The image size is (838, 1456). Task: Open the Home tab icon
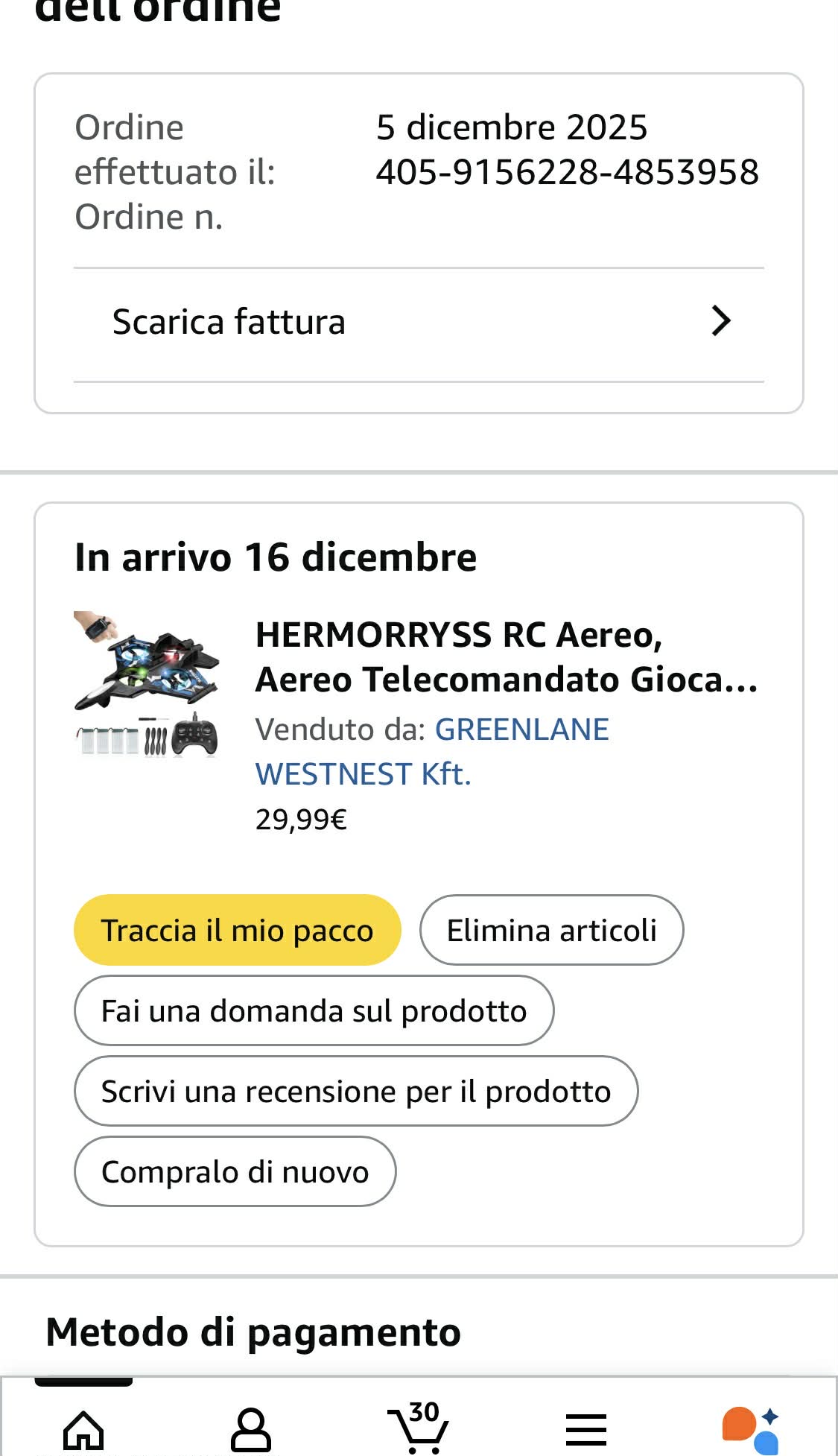83,1429
